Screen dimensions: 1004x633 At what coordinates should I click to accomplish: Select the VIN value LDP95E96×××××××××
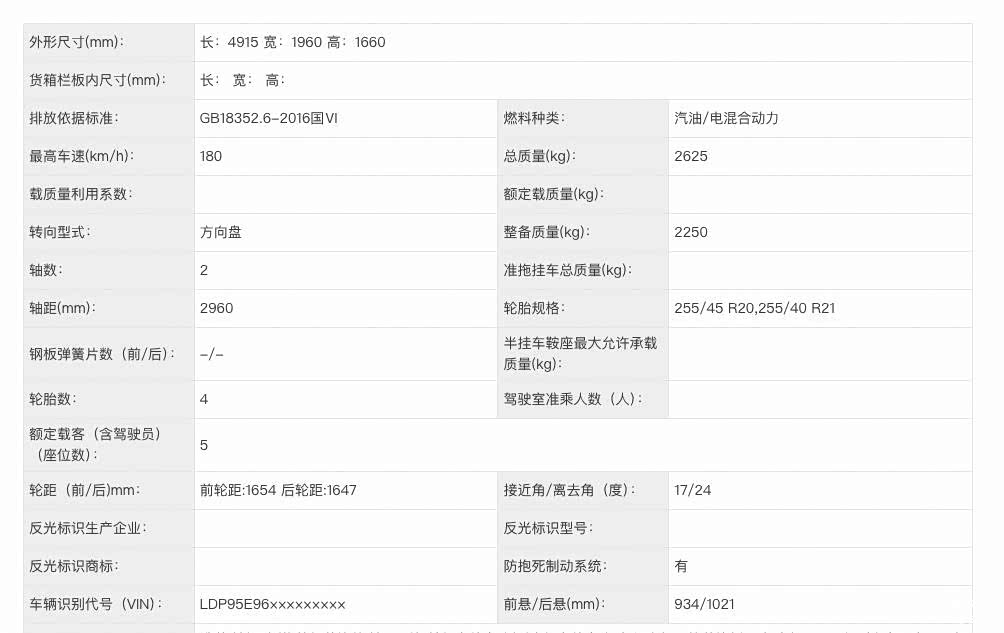[x=273, y=604]
